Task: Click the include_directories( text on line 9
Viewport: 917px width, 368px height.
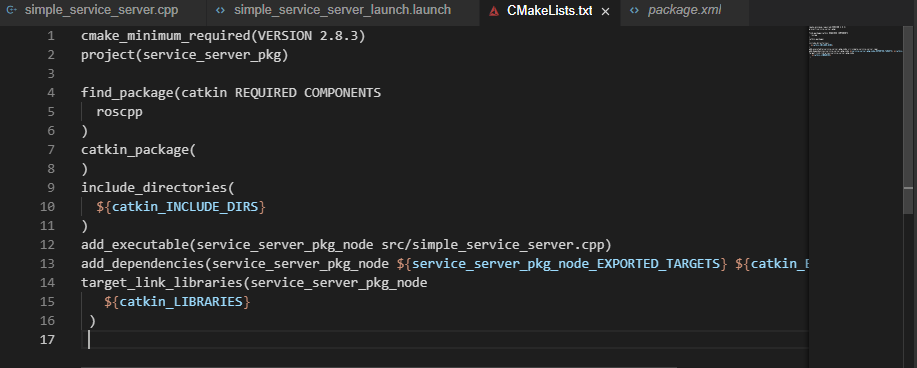Action: [x=158, y=188]
